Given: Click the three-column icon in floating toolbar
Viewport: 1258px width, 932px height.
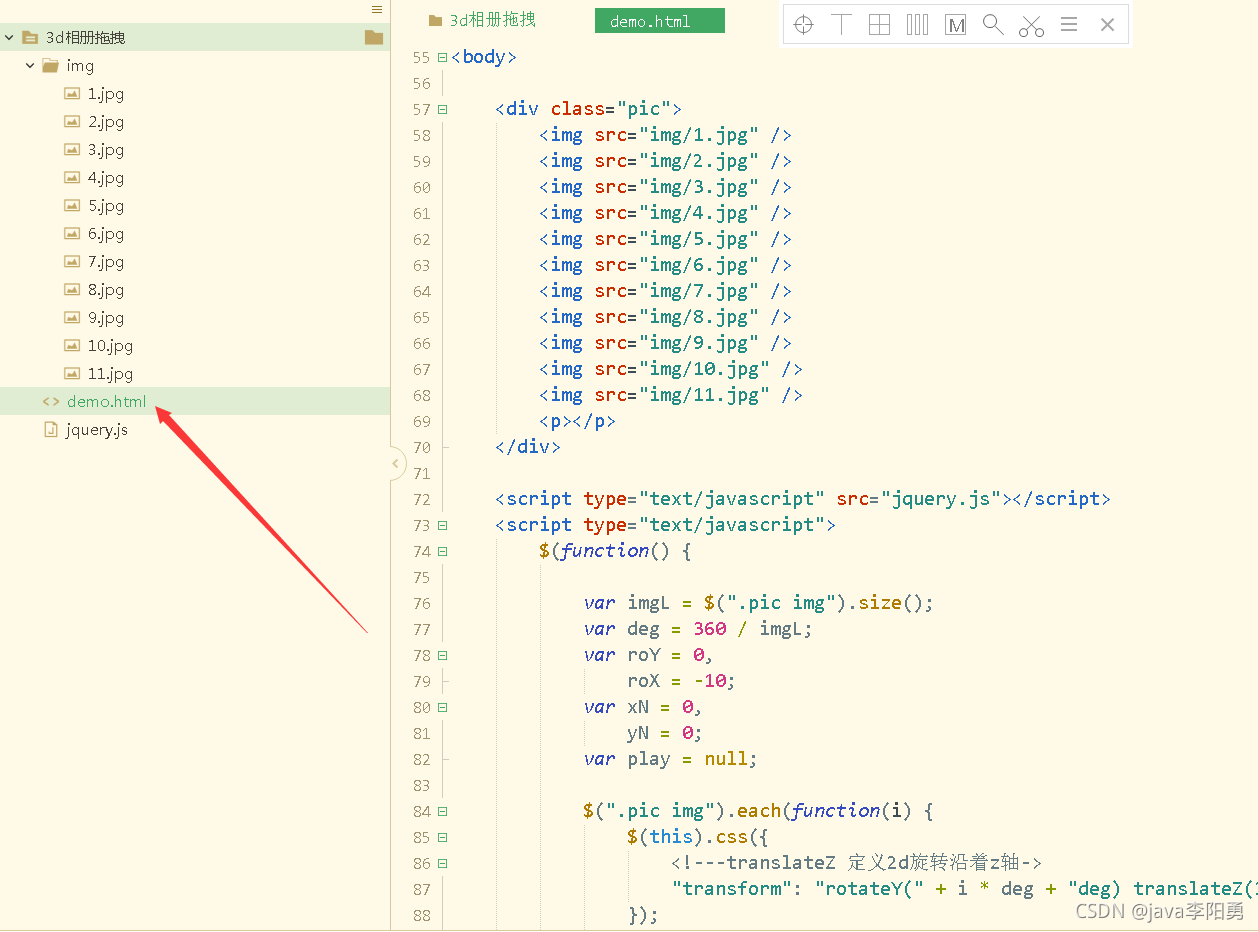Looking at the screenshot, I should click(918, 25).
